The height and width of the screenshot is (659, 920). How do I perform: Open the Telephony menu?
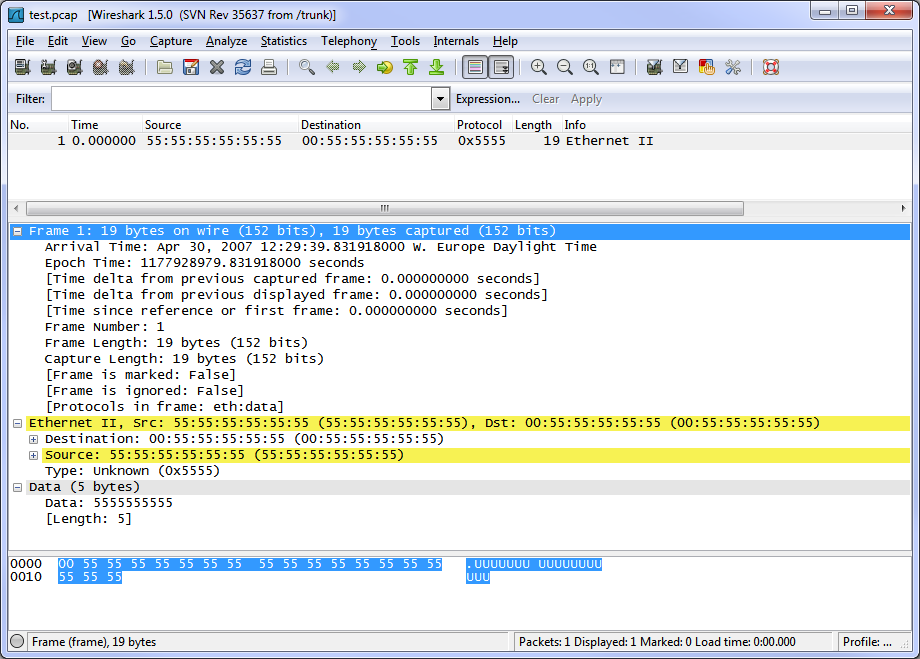click(x=349, y=41)
